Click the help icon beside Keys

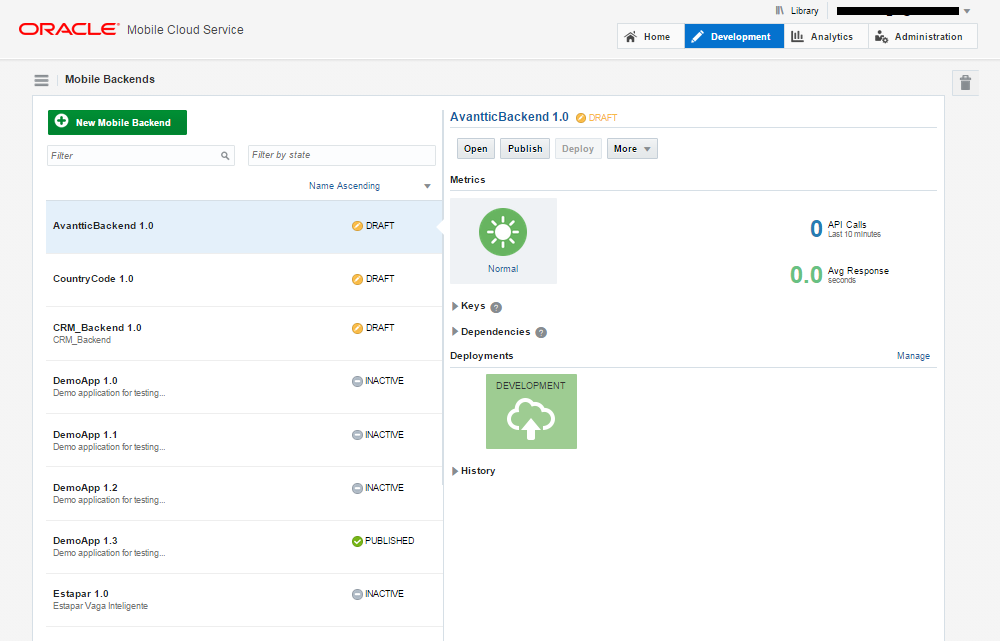tap(496, 307)
